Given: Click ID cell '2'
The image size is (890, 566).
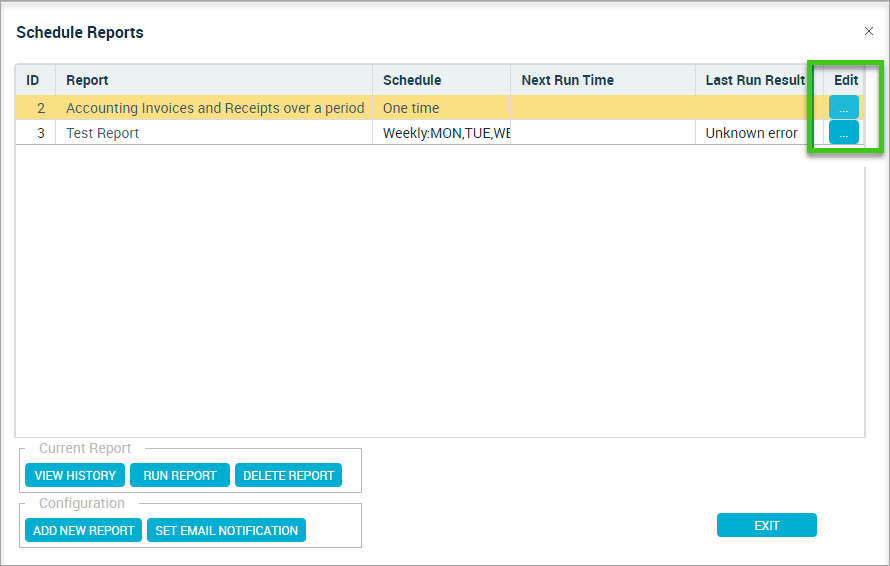Looking at the screenshot, I should [35, 108].
